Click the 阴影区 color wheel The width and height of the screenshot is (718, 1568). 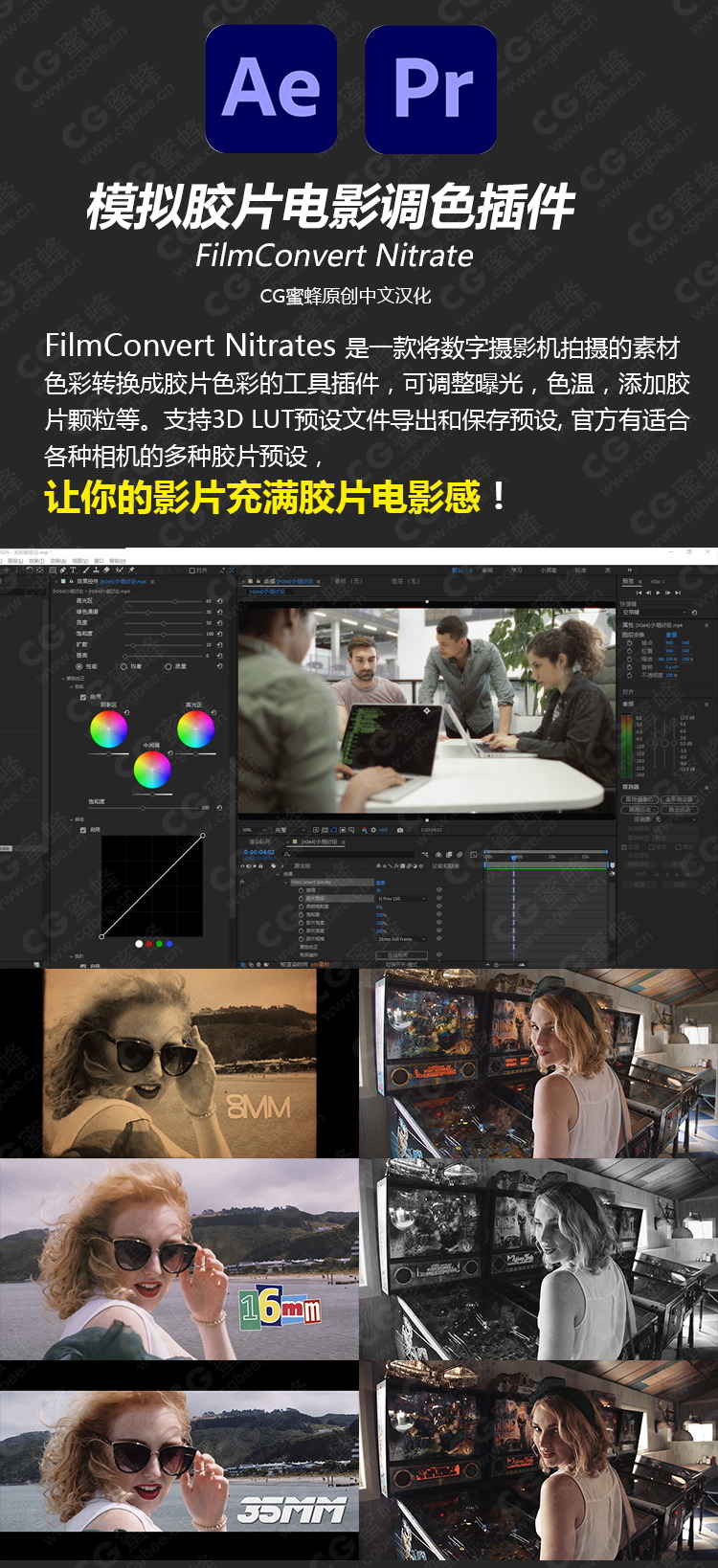(108, 728)
